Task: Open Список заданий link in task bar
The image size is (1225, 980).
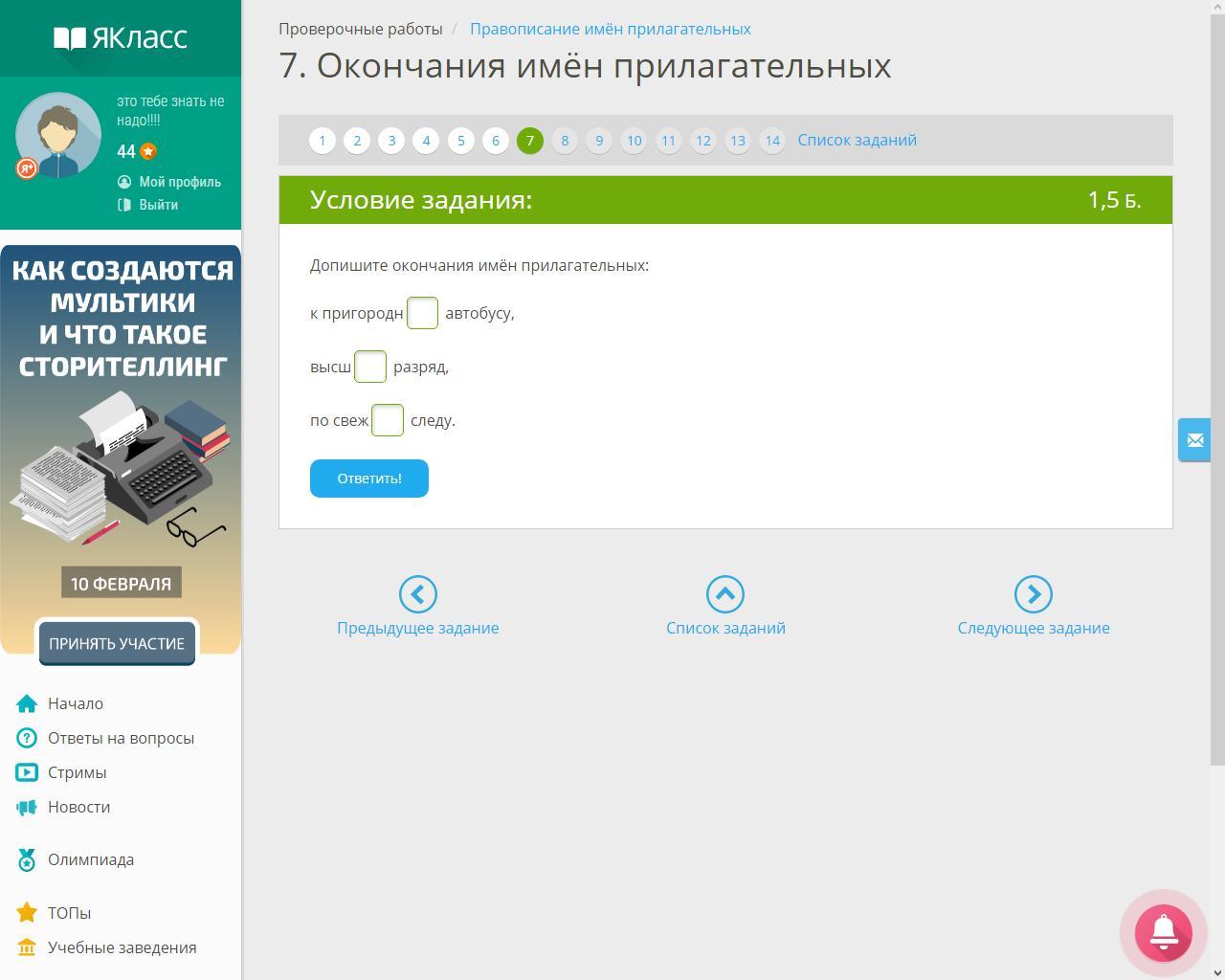Action: click(x=857, y=140)
